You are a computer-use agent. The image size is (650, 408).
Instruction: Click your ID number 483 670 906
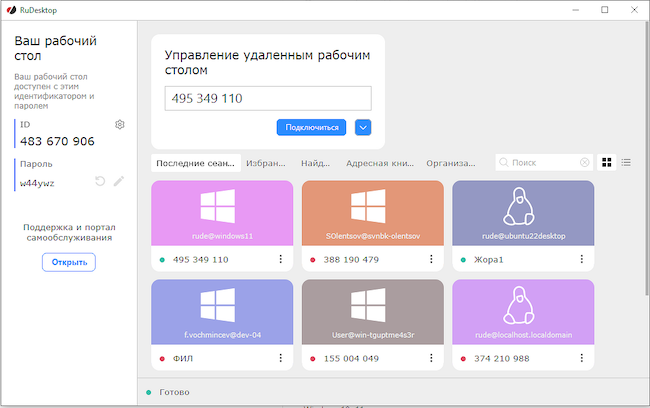click(57, 141)
